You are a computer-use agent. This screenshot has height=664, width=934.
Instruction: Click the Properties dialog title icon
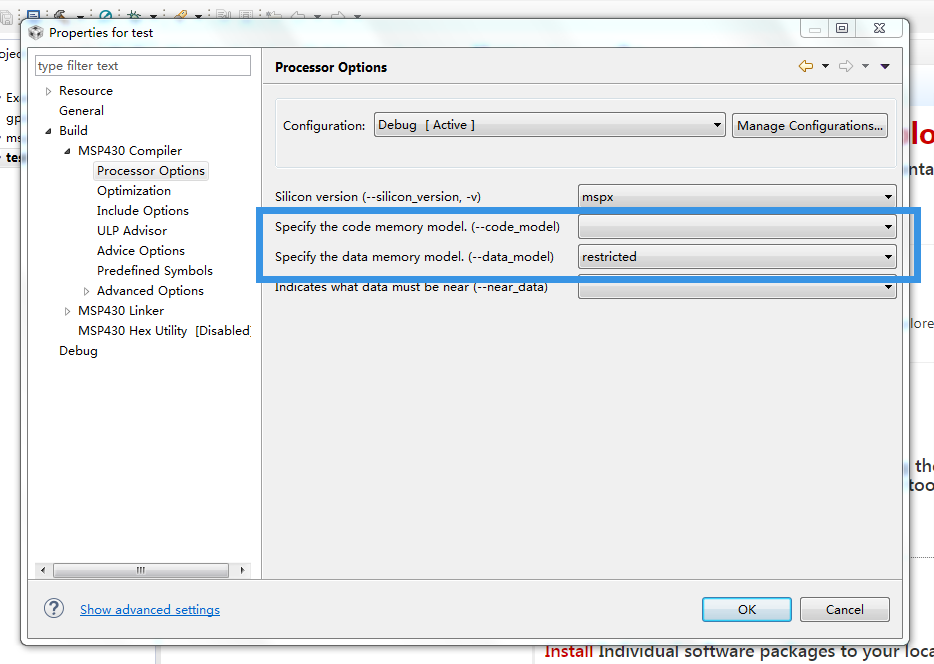(36, 33)
